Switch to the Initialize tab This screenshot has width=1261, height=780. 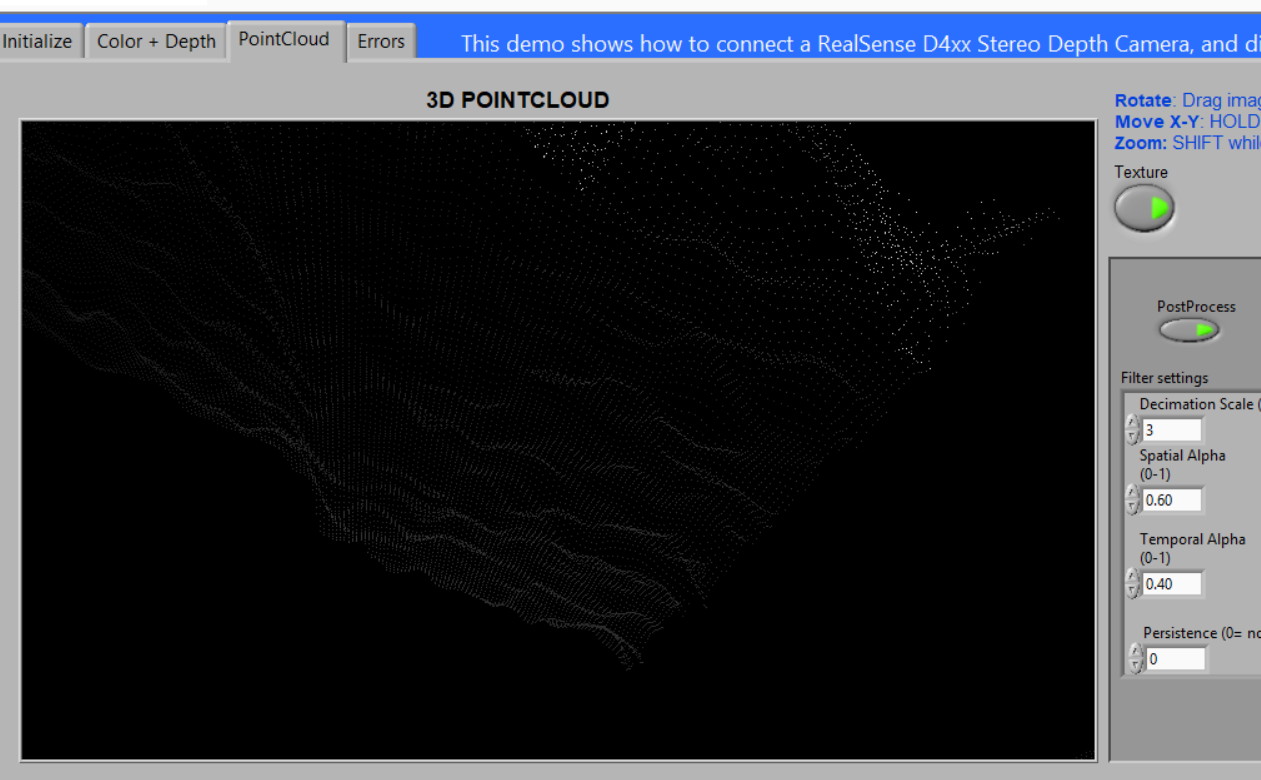point(36,42)
